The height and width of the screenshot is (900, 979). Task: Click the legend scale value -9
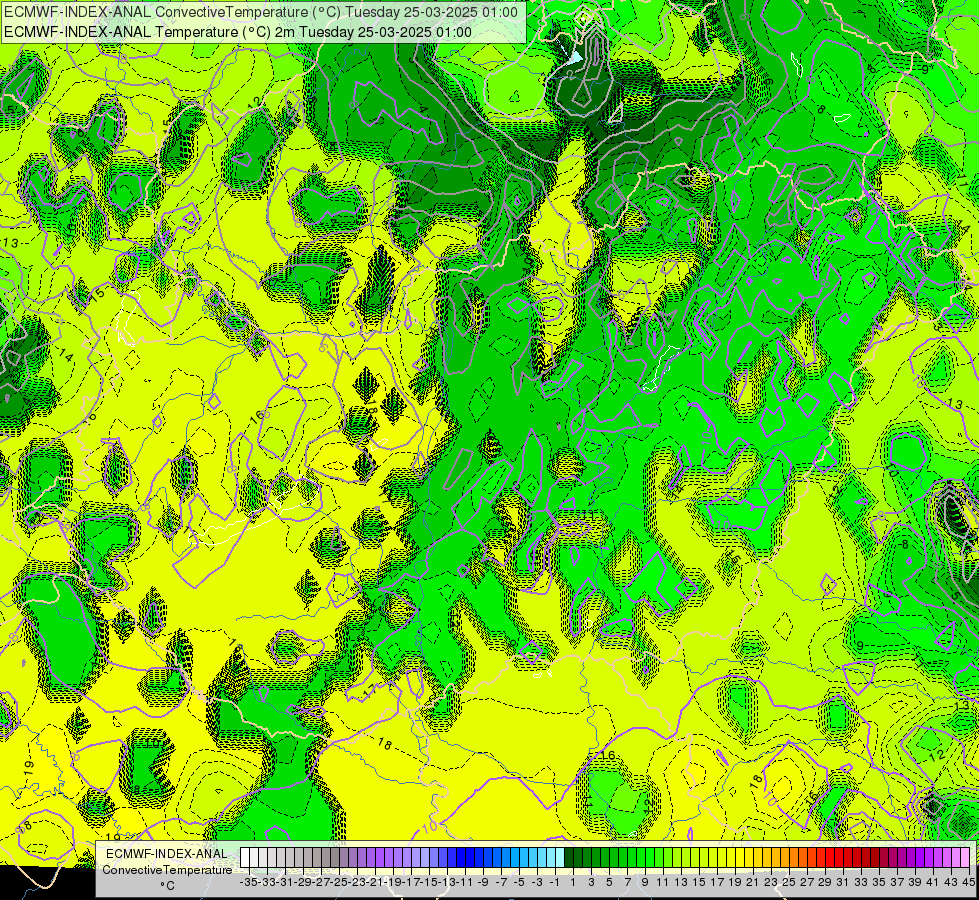pyautogui.click(x=483, y=882)
